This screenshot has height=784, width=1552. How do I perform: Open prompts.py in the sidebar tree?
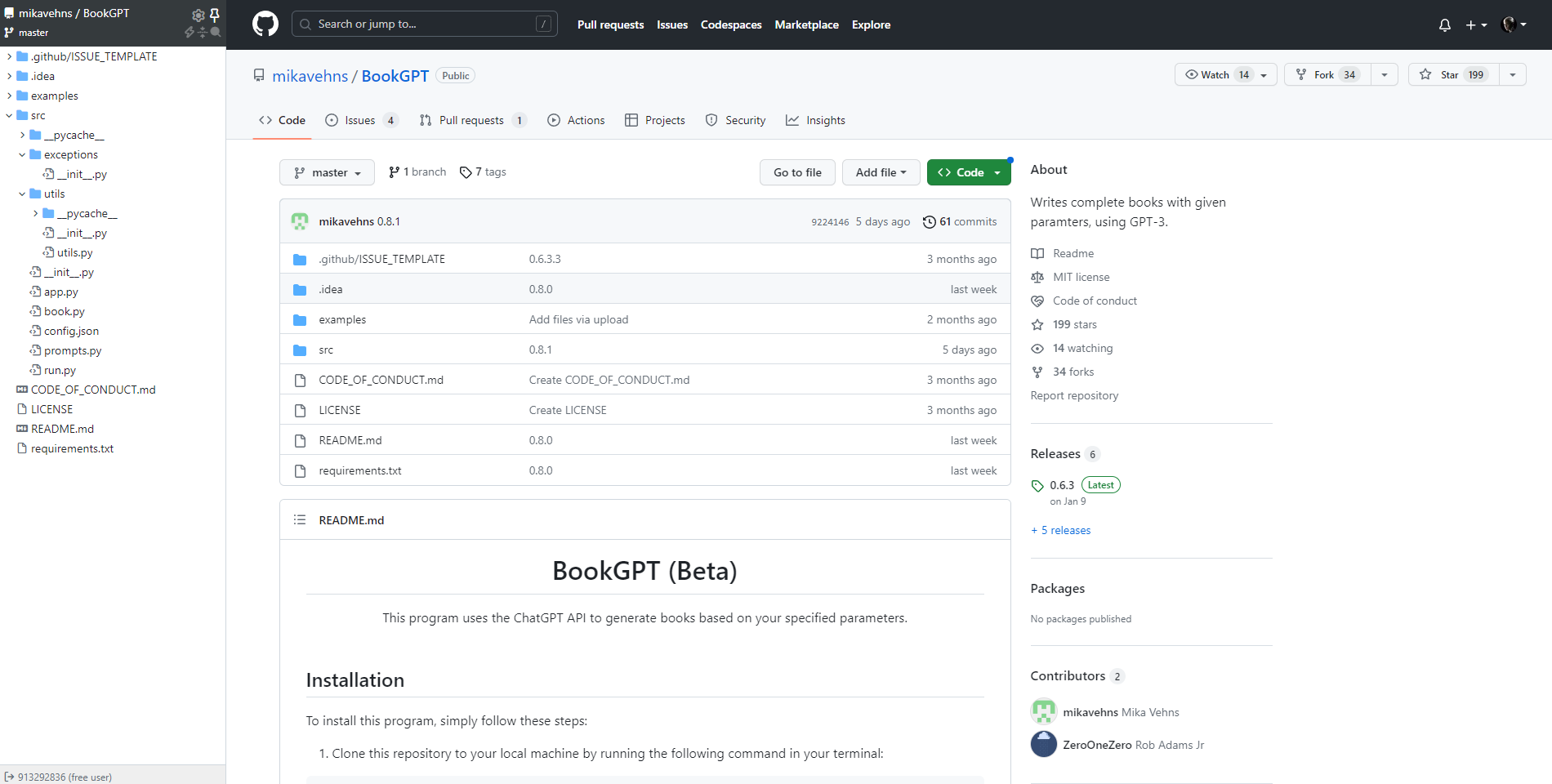pyautogui.click(x=73, y=350)
